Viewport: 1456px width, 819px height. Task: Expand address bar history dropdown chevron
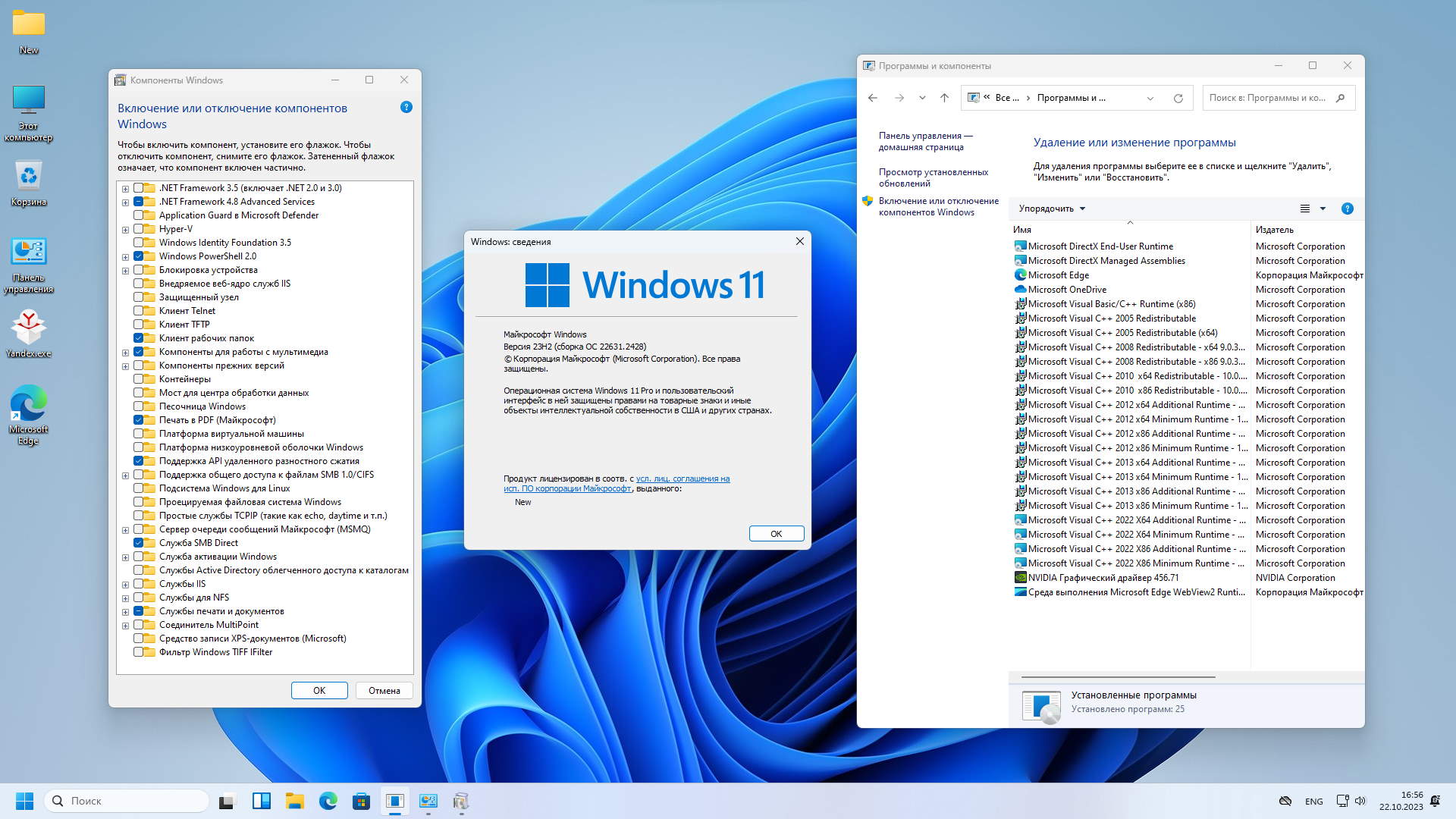pyautogui.click(x=1150, y=98)
